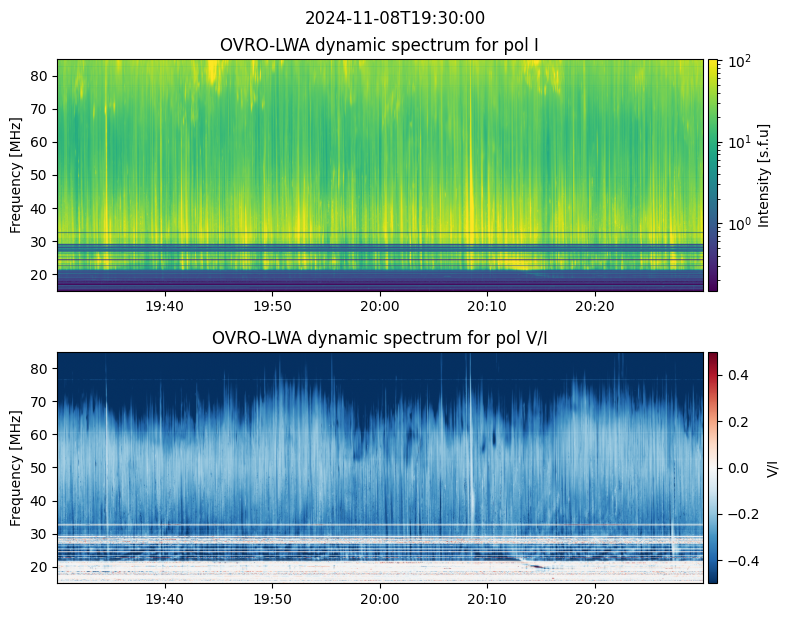The image size is (789, 617).
Task: Click the Intensity [s.f.u] colorbar label
Action: click(764, 175)
